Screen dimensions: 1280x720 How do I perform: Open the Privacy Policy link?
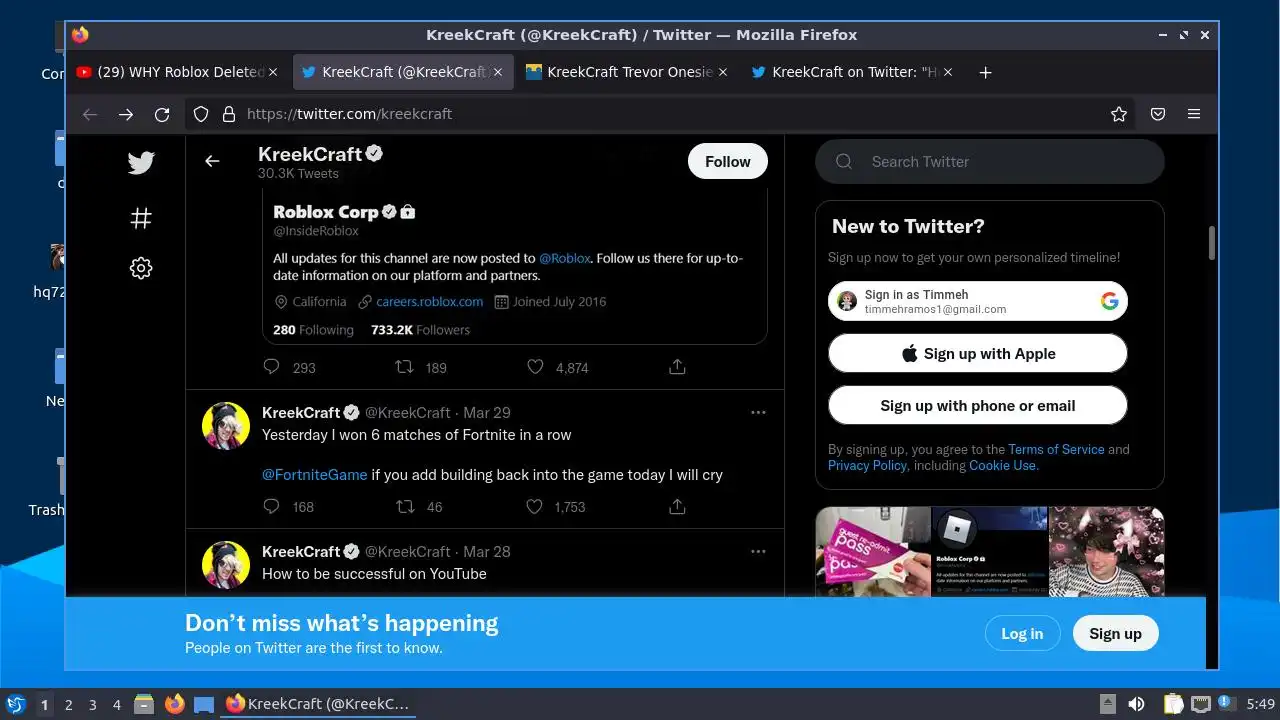coord(867,465)
